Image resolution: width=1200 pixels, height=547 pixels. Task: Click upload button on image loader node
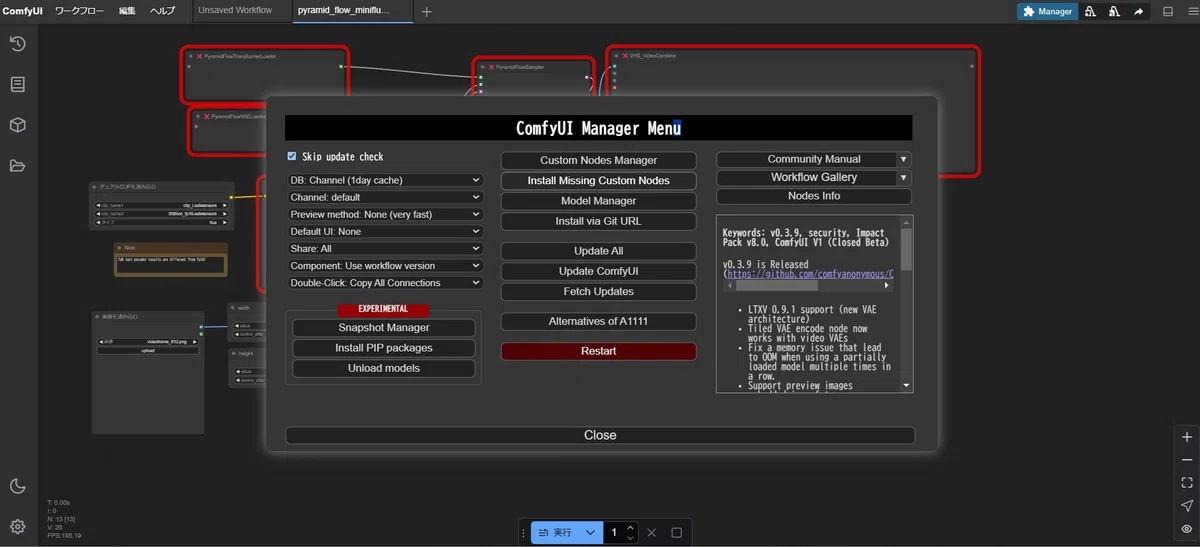coord(147,351)
